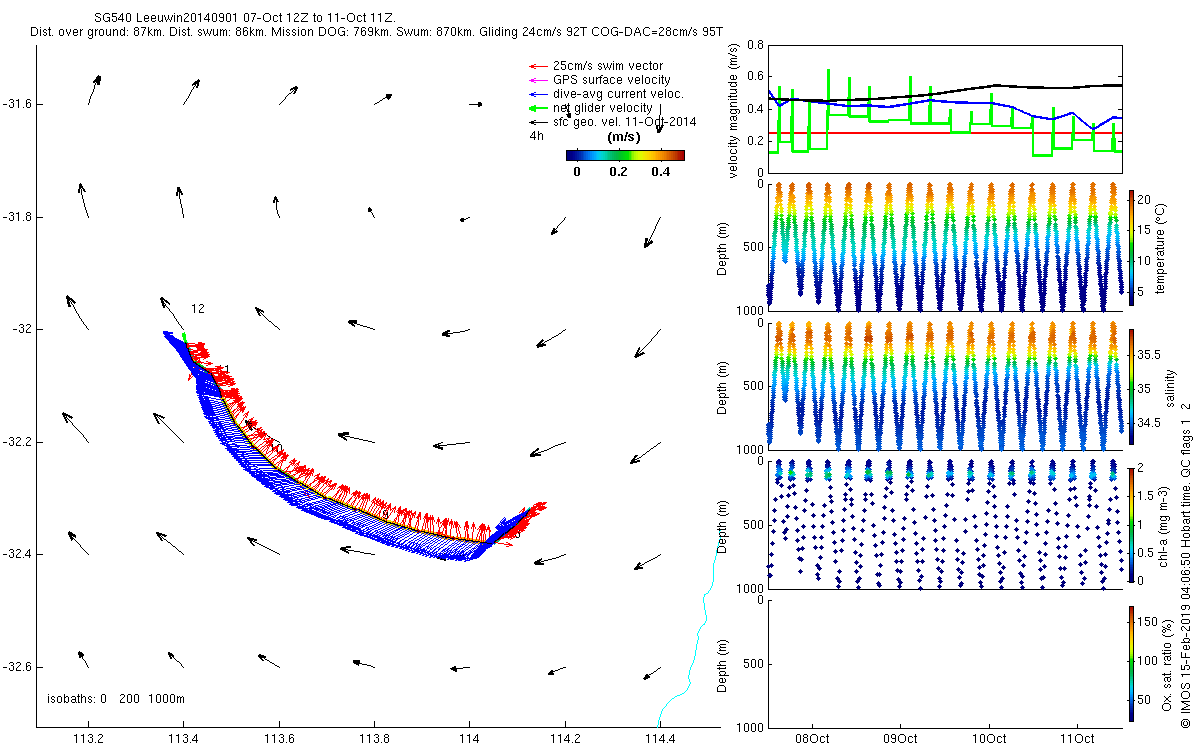Screen dimensions: 1200x750
Task: Click the '10Oct' date tick
Action: [x=988, y=740]
